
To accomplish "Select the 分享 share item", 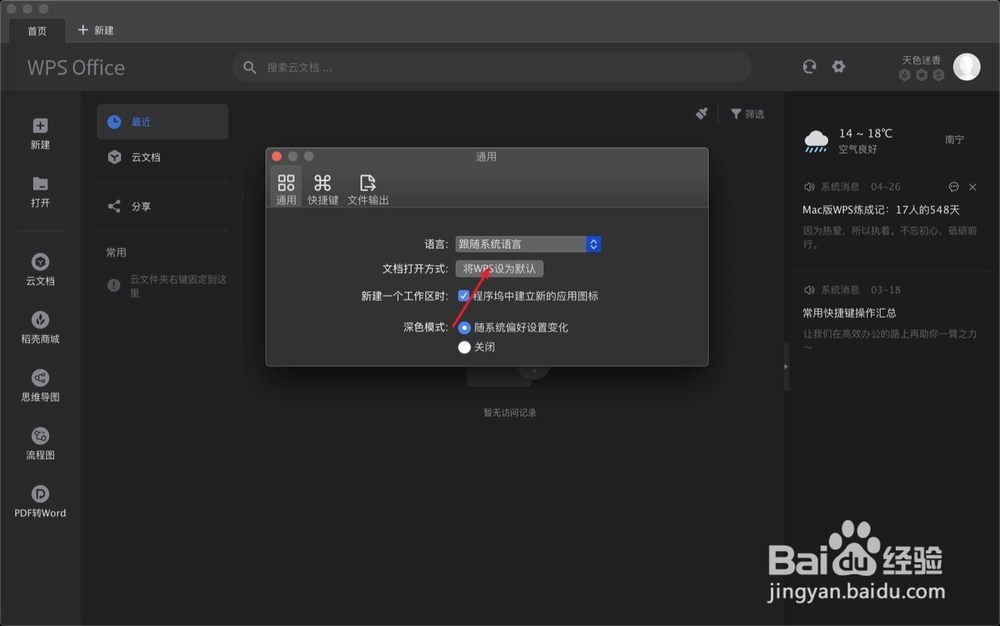I will pos(163,207).
